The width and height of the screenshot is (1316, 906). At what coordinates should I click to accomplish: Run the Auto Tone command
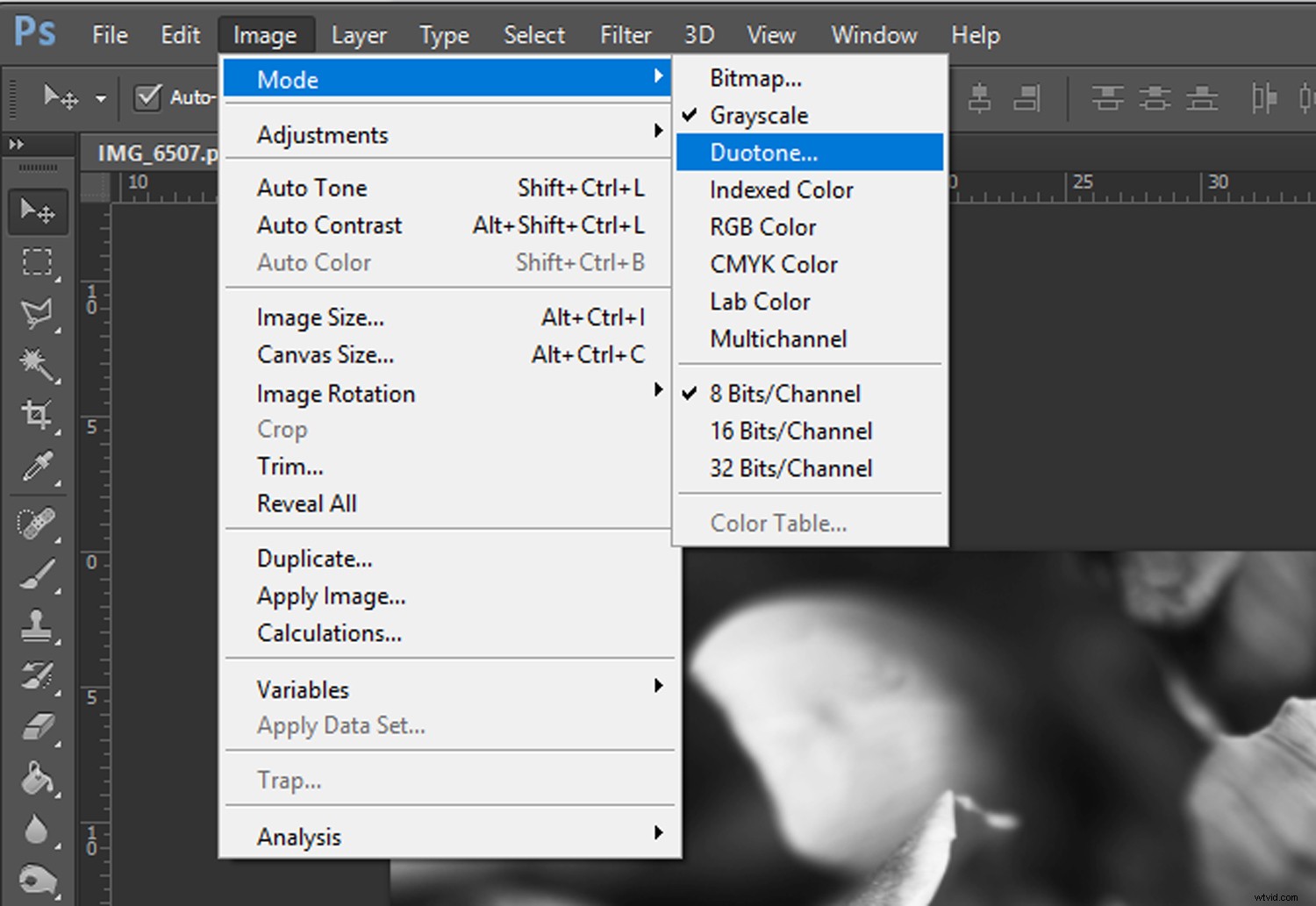click(x=311, y=187)
